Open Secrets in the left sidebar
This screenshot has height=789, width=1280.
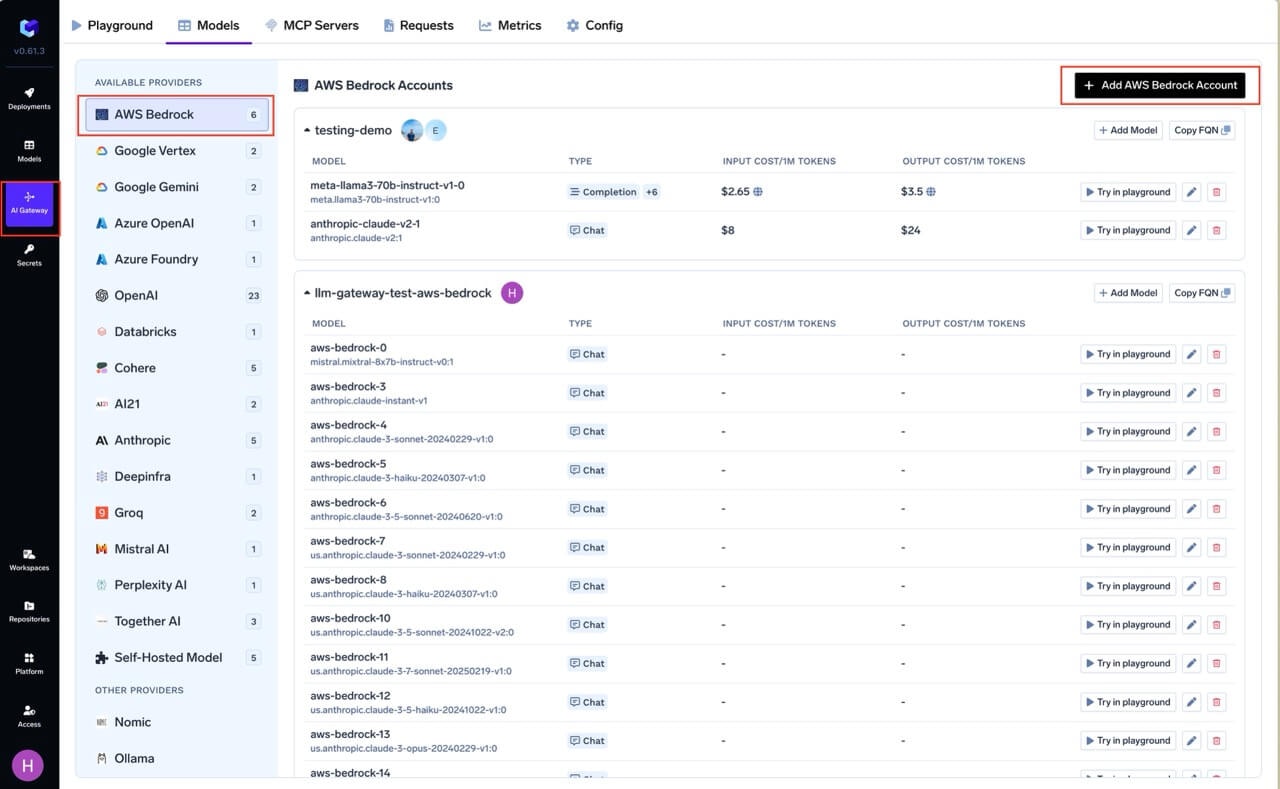tap(29, 255)
